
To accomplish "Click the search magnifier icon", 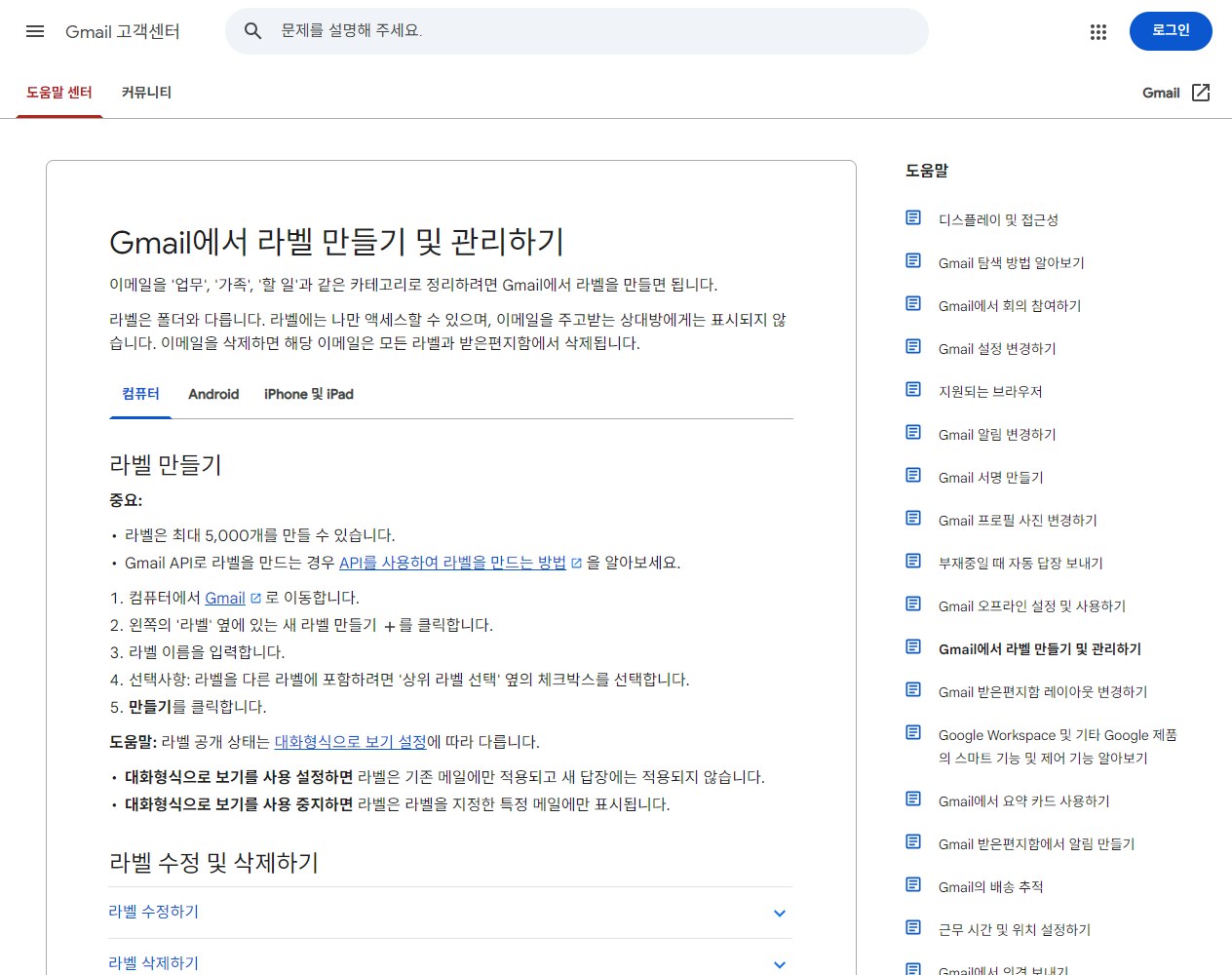I will tap(252, 31).
